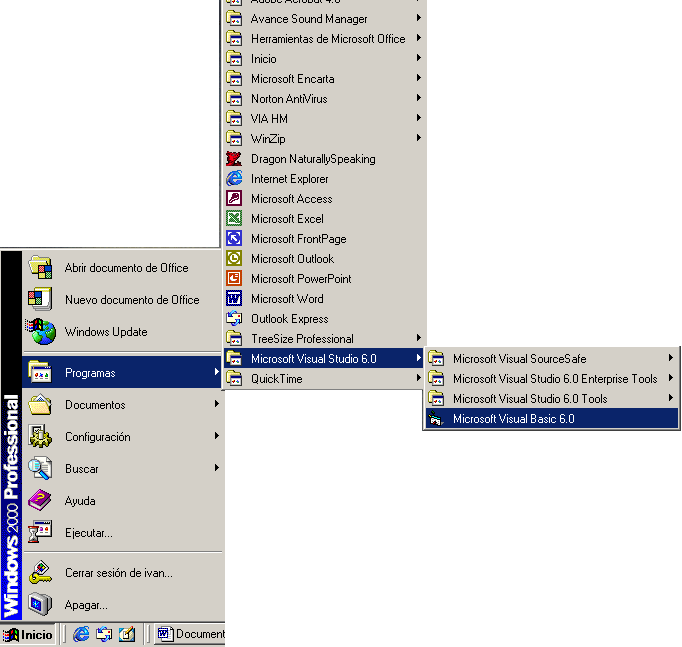Click the Microsoft Visual Basic 6.0 icon

click(436, 419)
